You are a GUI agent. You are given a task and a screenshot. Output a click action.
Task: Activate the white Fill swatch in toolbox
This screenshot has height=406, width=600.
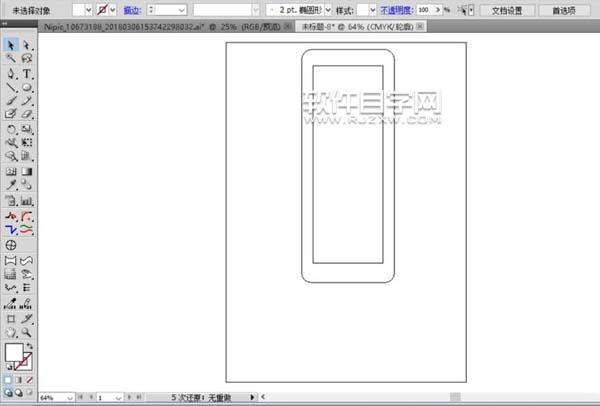click(14, 352)
